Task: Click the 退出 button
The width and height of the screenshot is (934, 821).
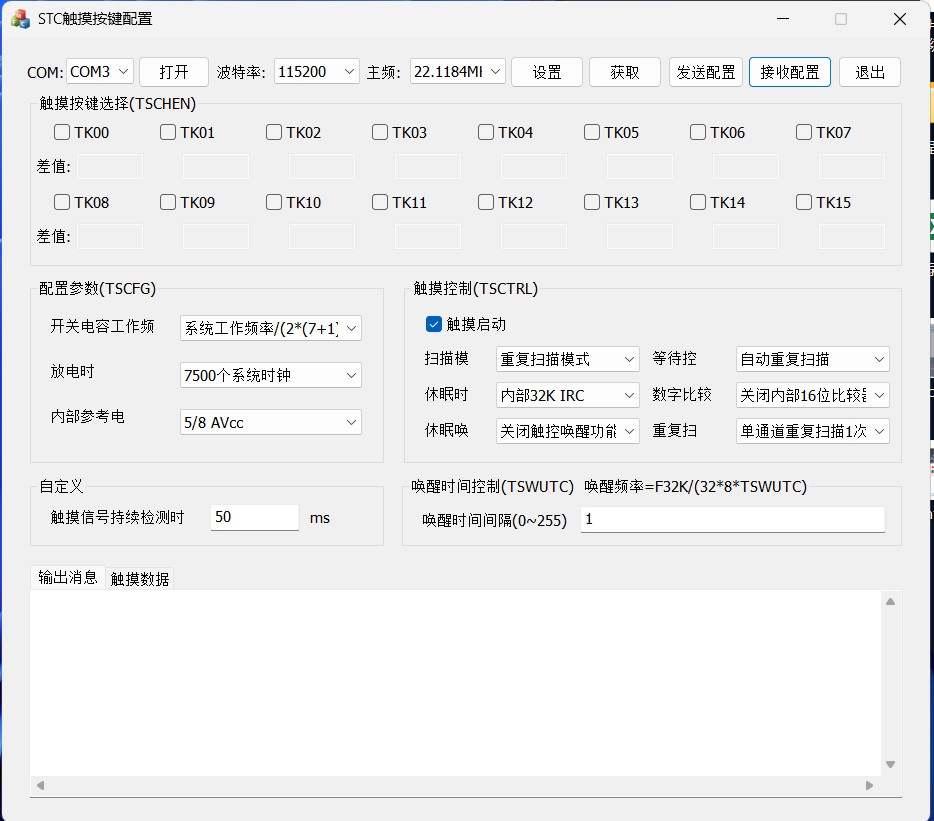Action: pyautogui.click(x=870, y=72)
